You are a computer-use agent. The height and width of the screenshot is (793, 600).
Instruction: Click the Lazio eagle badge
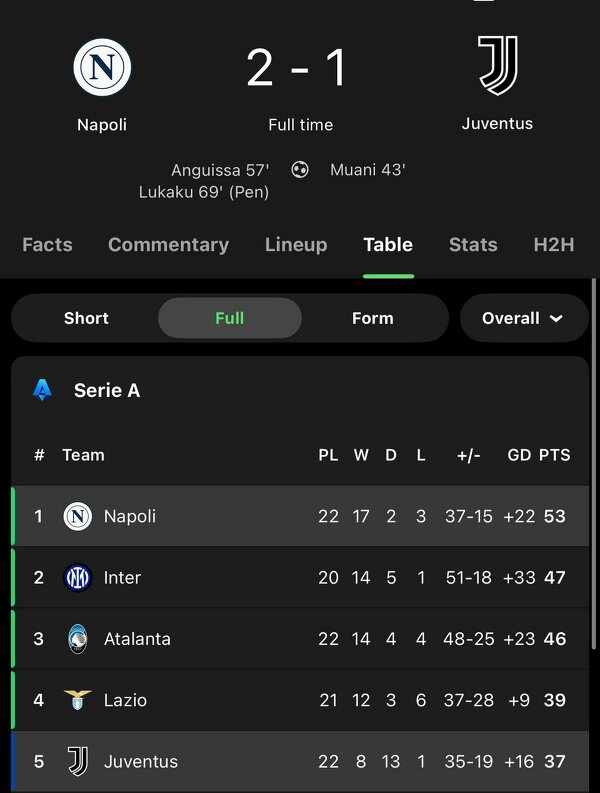click(x=77, y=700)
